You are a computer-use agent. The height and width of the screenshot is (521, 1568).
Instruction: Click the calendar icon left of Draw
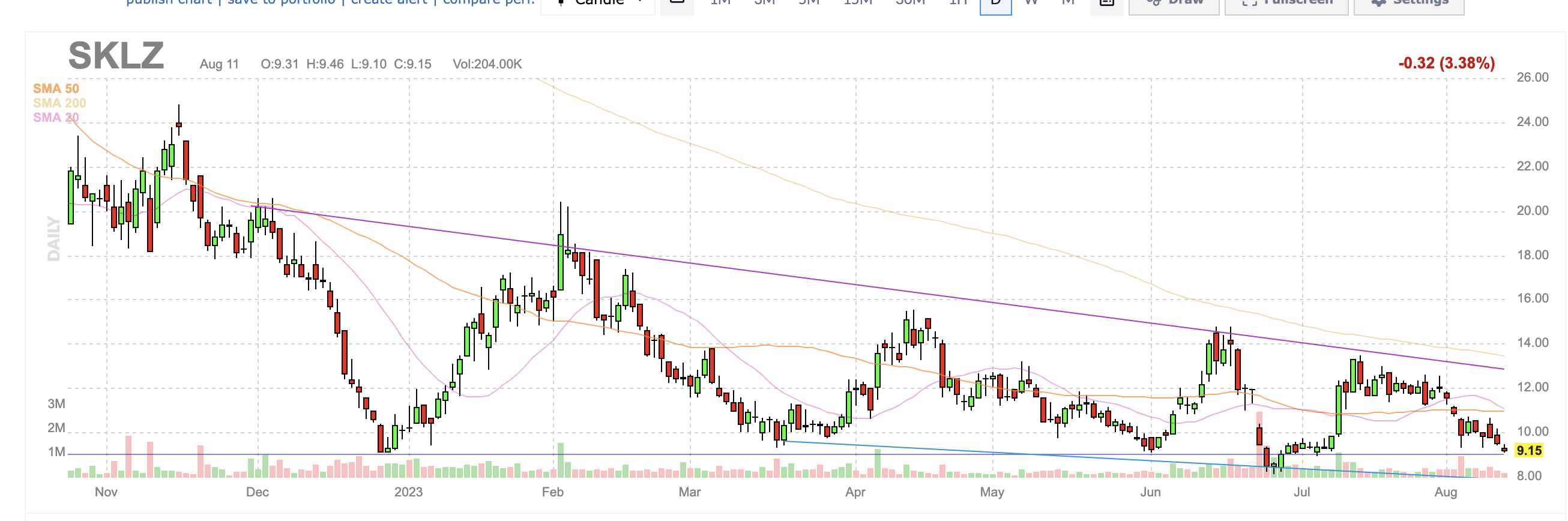coord(1106,4)
